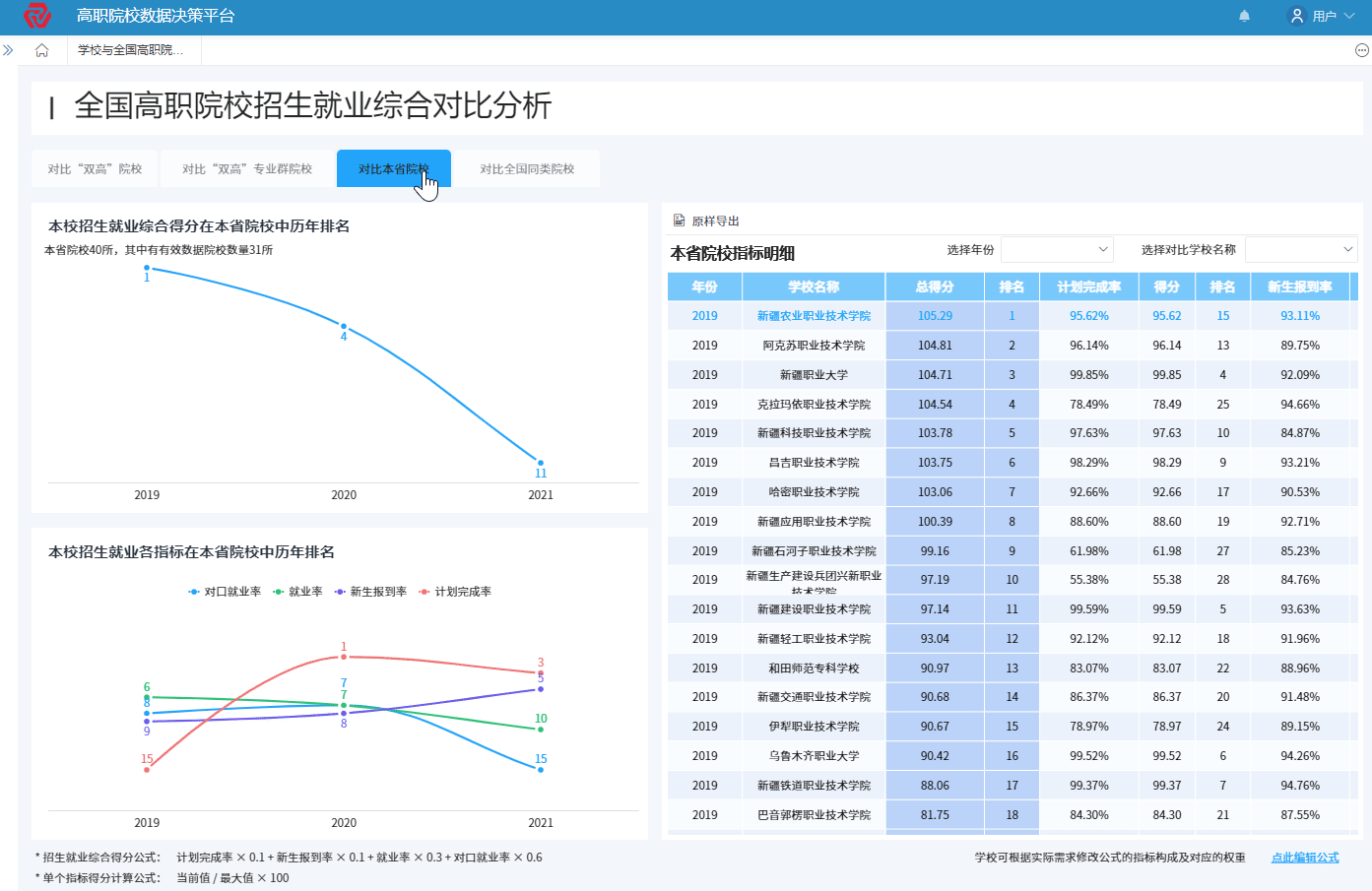
Task: Click the platform logo in the top bar
Action: pyautogui.click(x=35, y=16)
